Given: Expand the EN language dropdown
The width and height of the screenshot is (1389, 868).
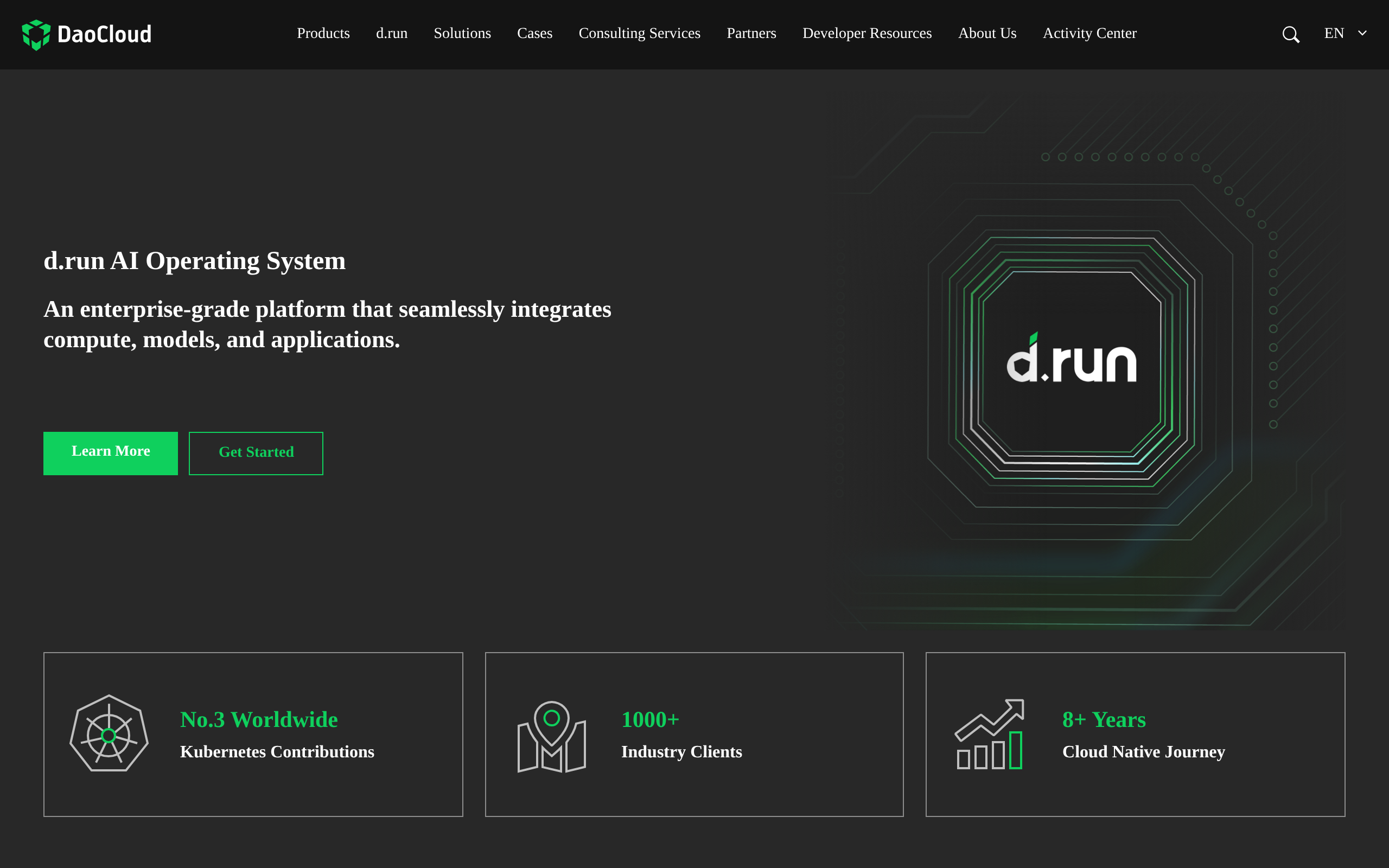Looking at the screenshot, I should (1345, 33).
